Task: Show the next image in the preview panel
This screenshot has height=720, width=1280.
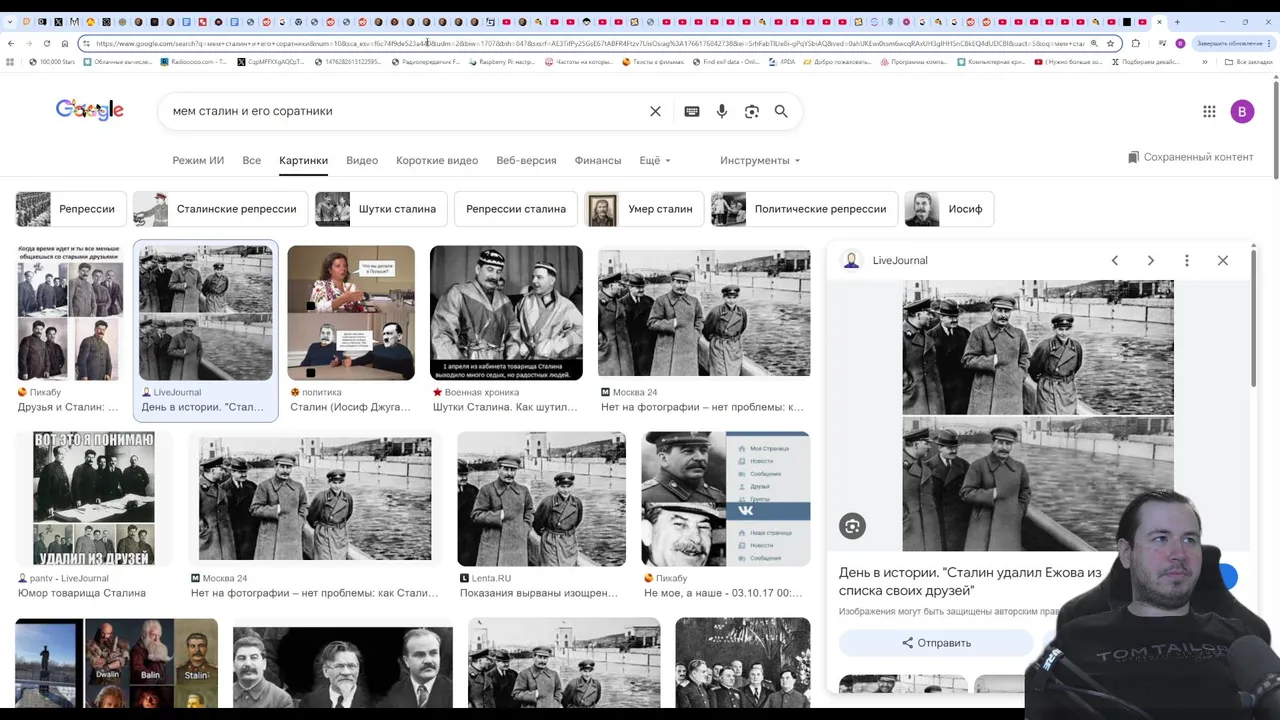Action: [1150, 260]
